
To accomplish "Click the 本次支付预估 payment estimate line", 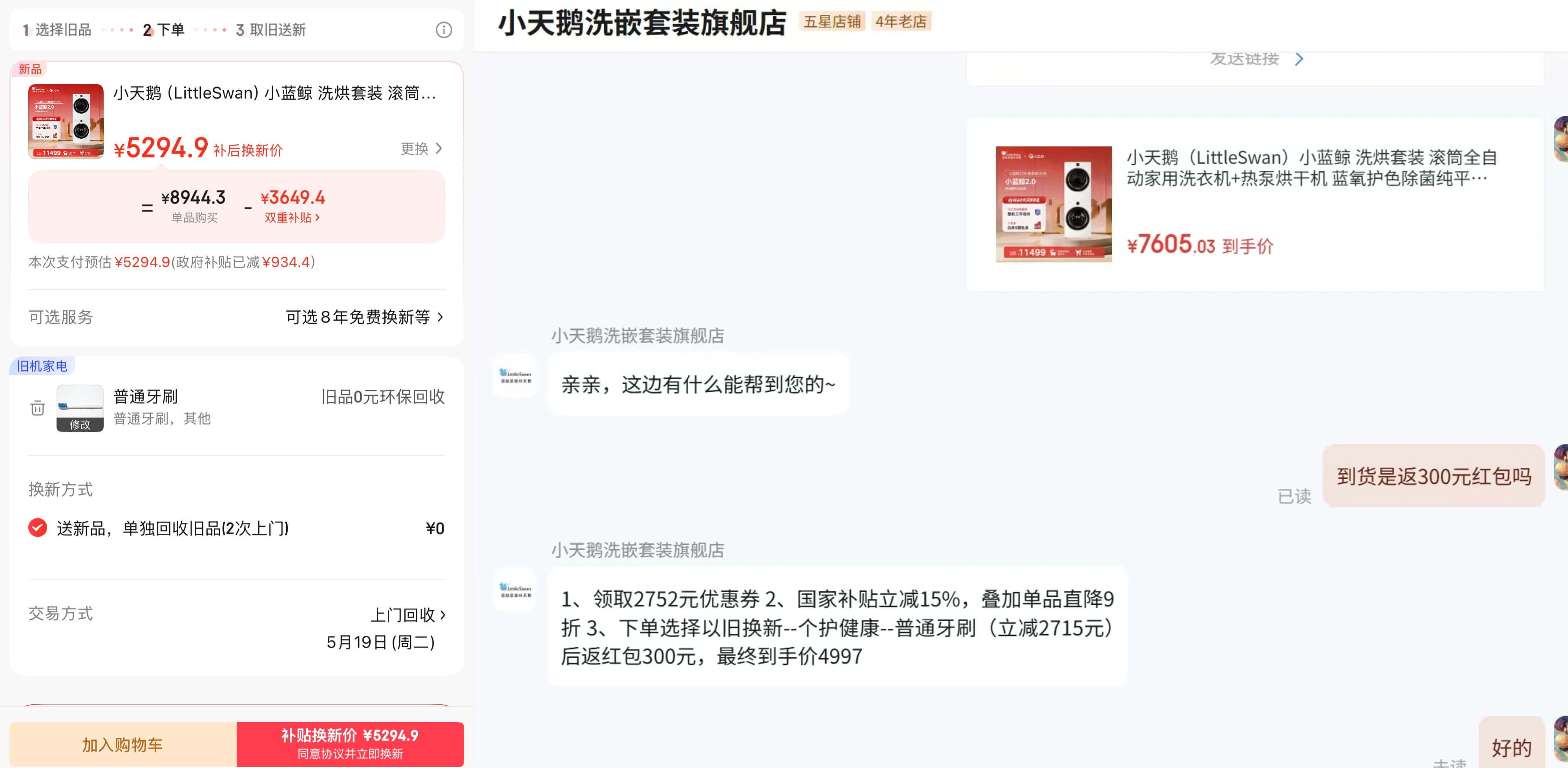I will (172, 262).
